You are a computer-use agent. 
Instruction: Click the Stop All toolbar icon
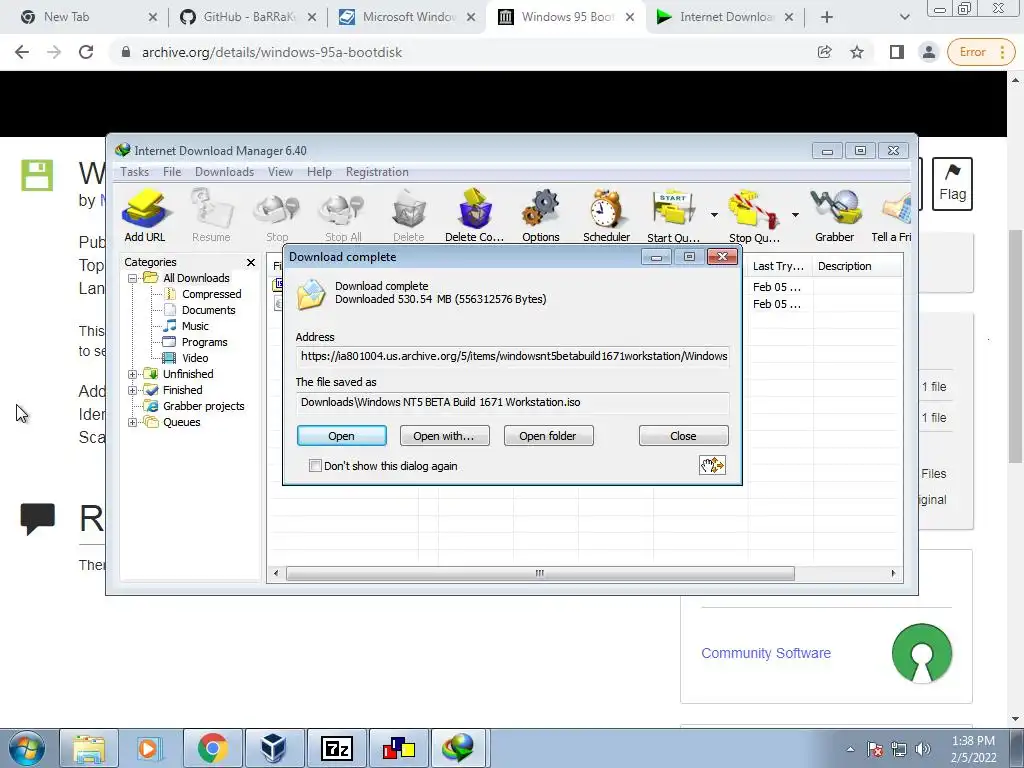[x=343, y=216]
